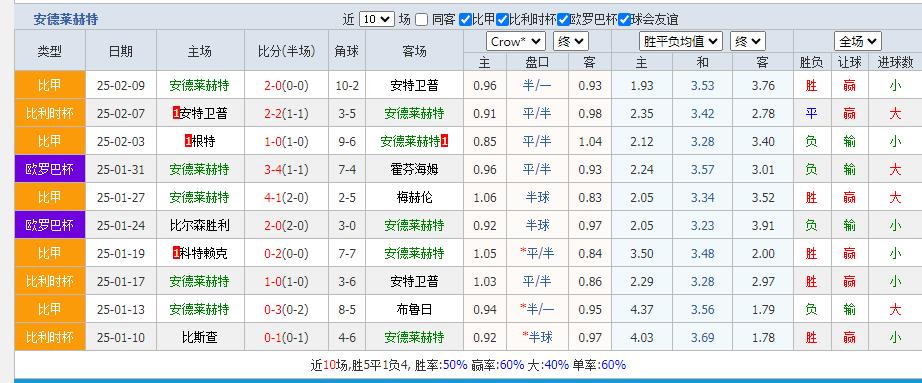
Task: Click home team 根特 on 25-02-03
Action: 203,142
